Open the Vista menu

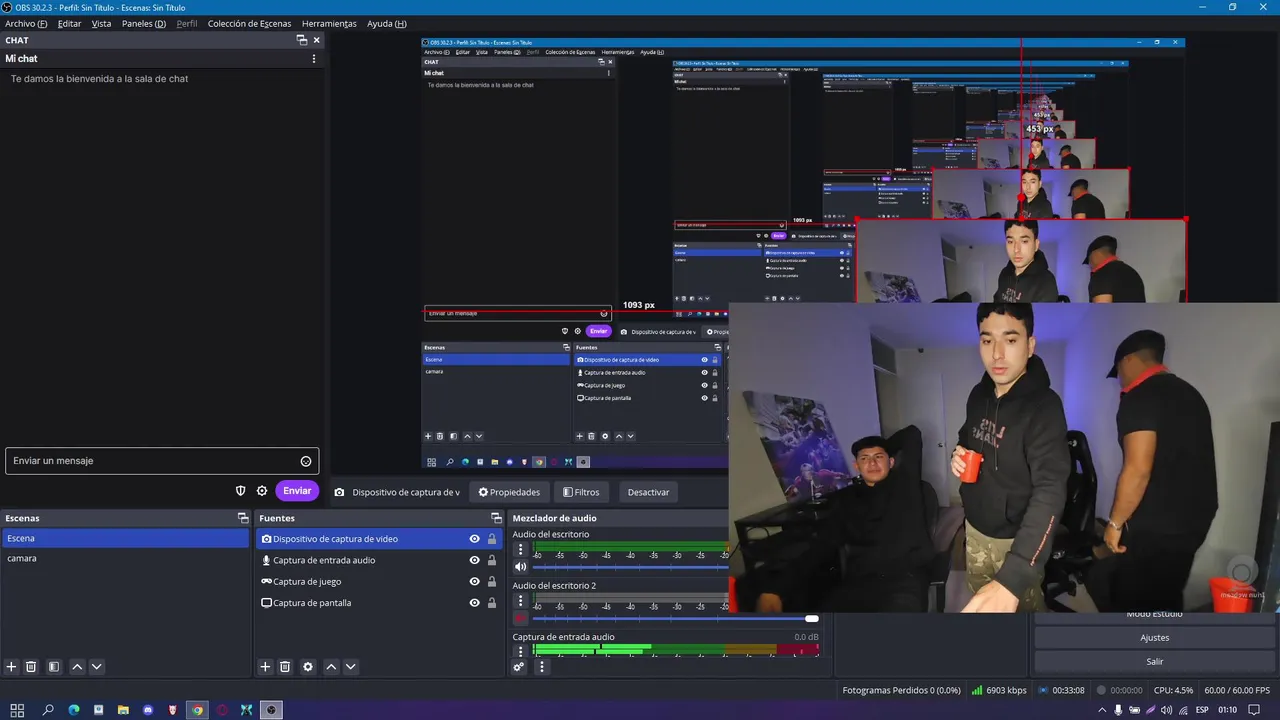click(102, 24)
